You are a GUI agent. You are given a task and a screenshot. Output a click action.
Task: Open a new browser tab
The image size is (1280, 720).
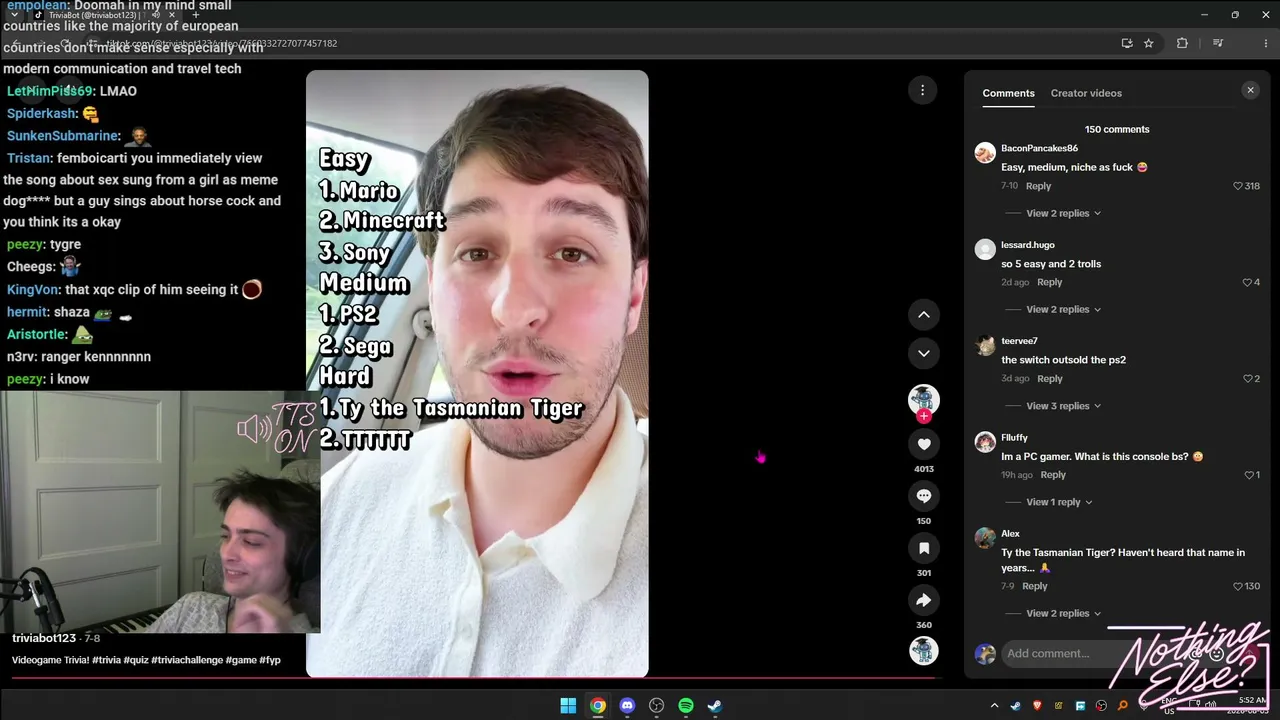pos(196,15)
